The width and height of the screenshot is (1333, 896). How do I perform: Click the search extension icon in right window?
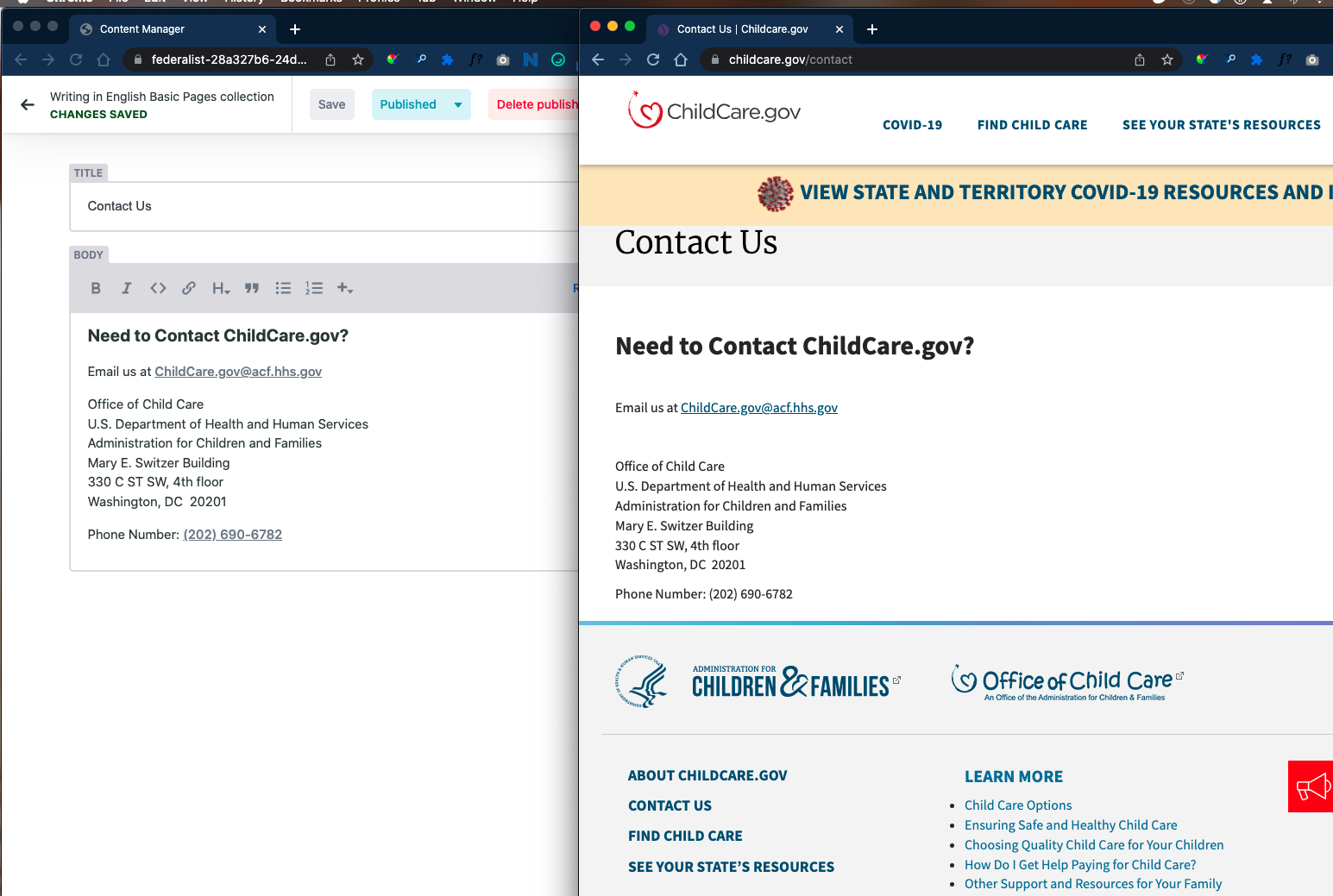(1230, 60)
